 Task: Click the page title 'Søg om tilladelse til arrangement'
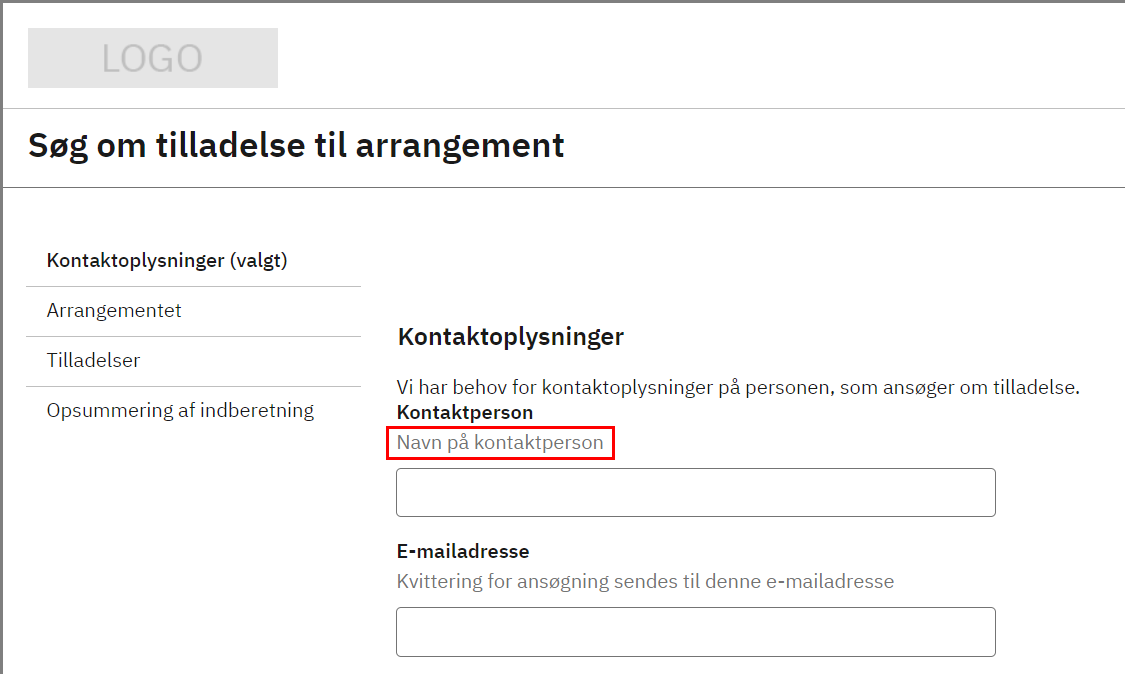coord(296,146)
